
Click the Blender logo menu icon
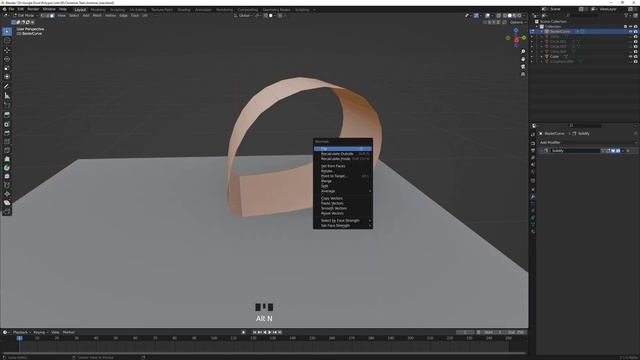pyautogui.click(x=4, y=9)
